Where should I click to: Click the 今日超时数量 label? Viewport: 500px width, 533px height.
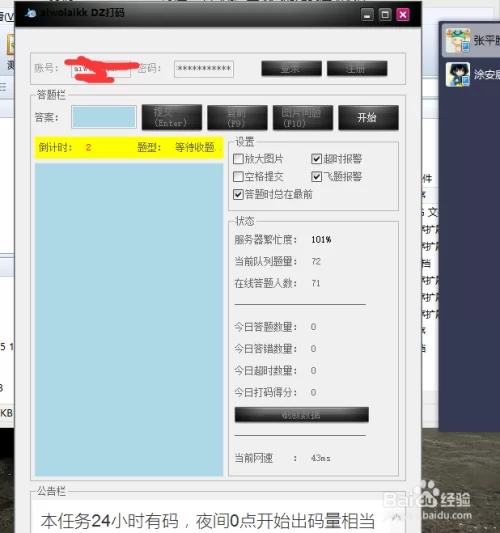pyautogui.click(x=265, y=371)
